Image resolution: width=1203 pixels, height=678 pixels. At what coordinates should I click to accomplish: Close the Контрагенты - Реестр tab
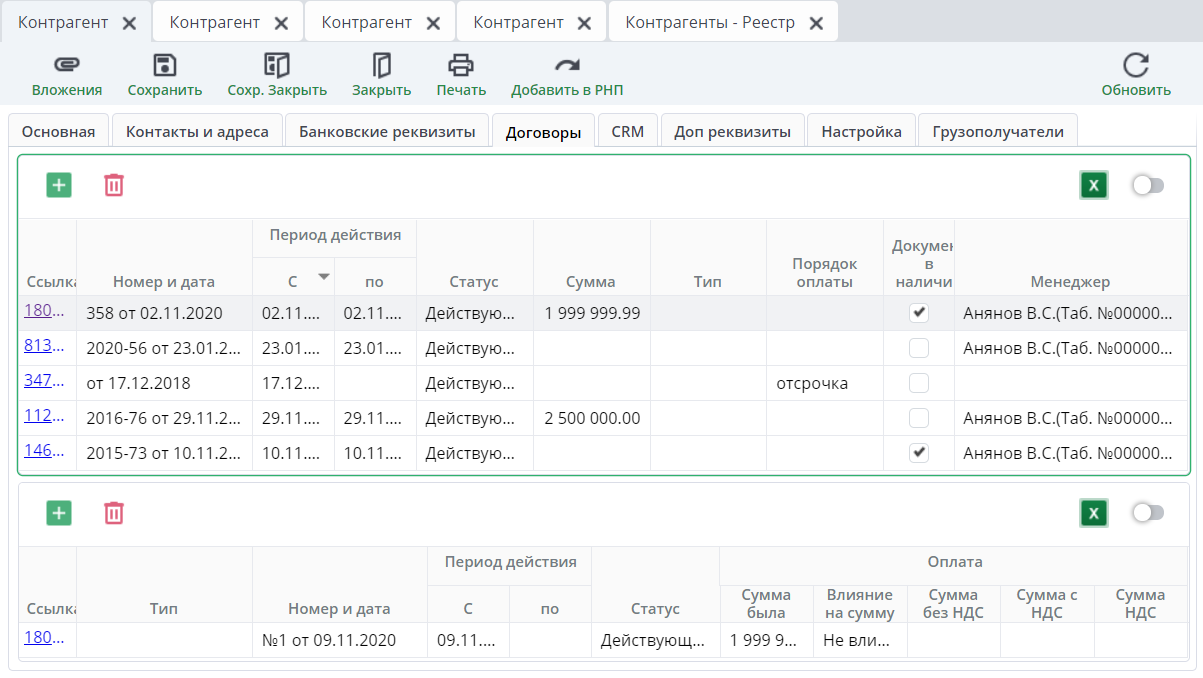816,23
